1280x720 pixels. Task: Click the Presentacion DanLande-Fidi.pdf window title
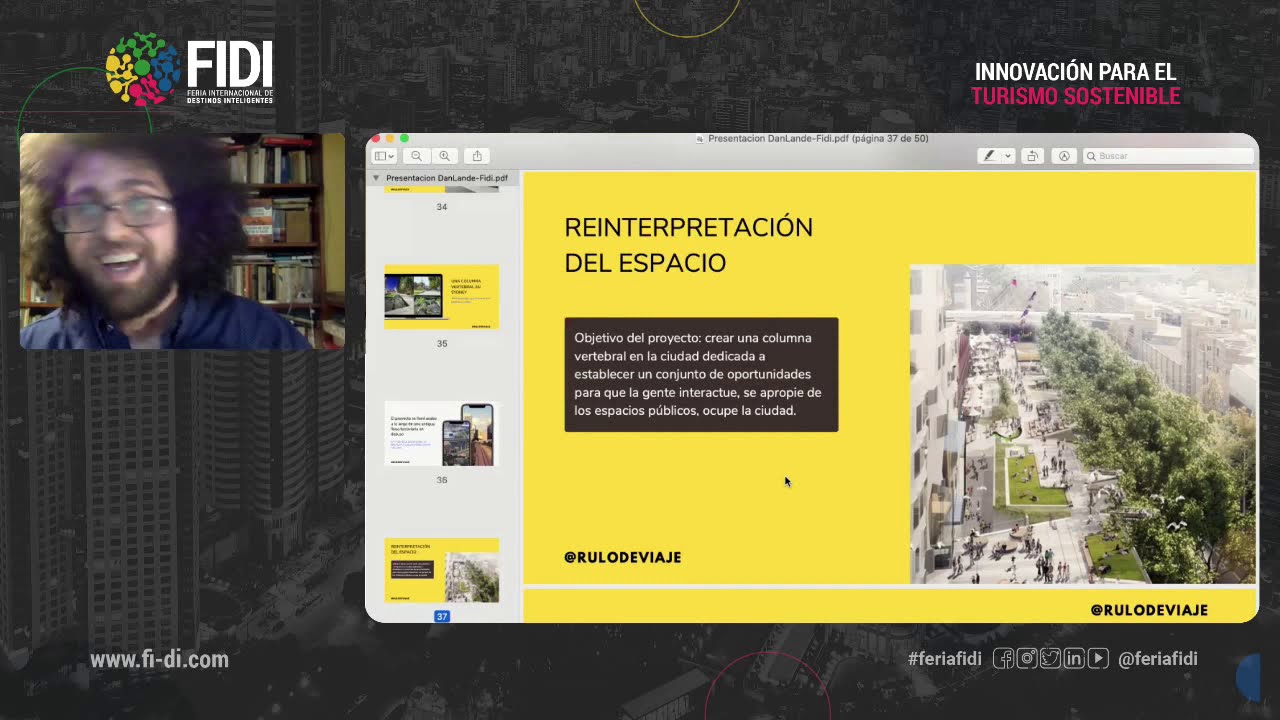818,139
